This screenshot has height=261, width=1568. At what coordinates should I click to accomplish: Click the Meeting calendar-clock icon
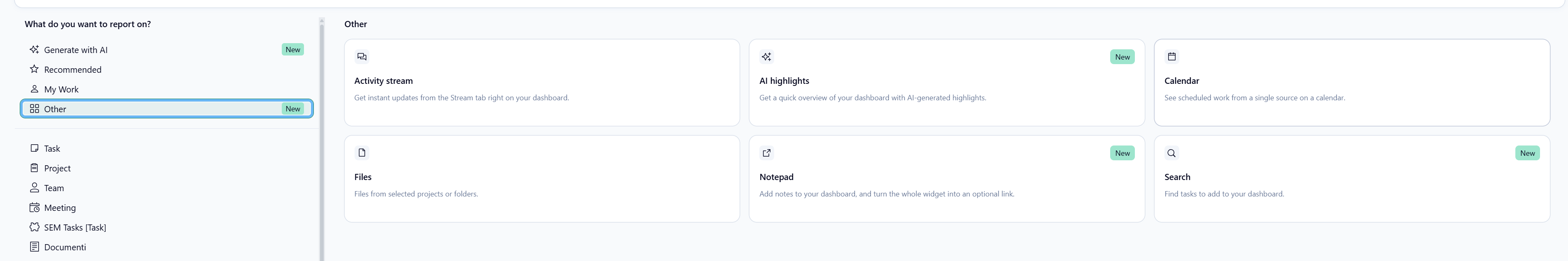(34, 208)
